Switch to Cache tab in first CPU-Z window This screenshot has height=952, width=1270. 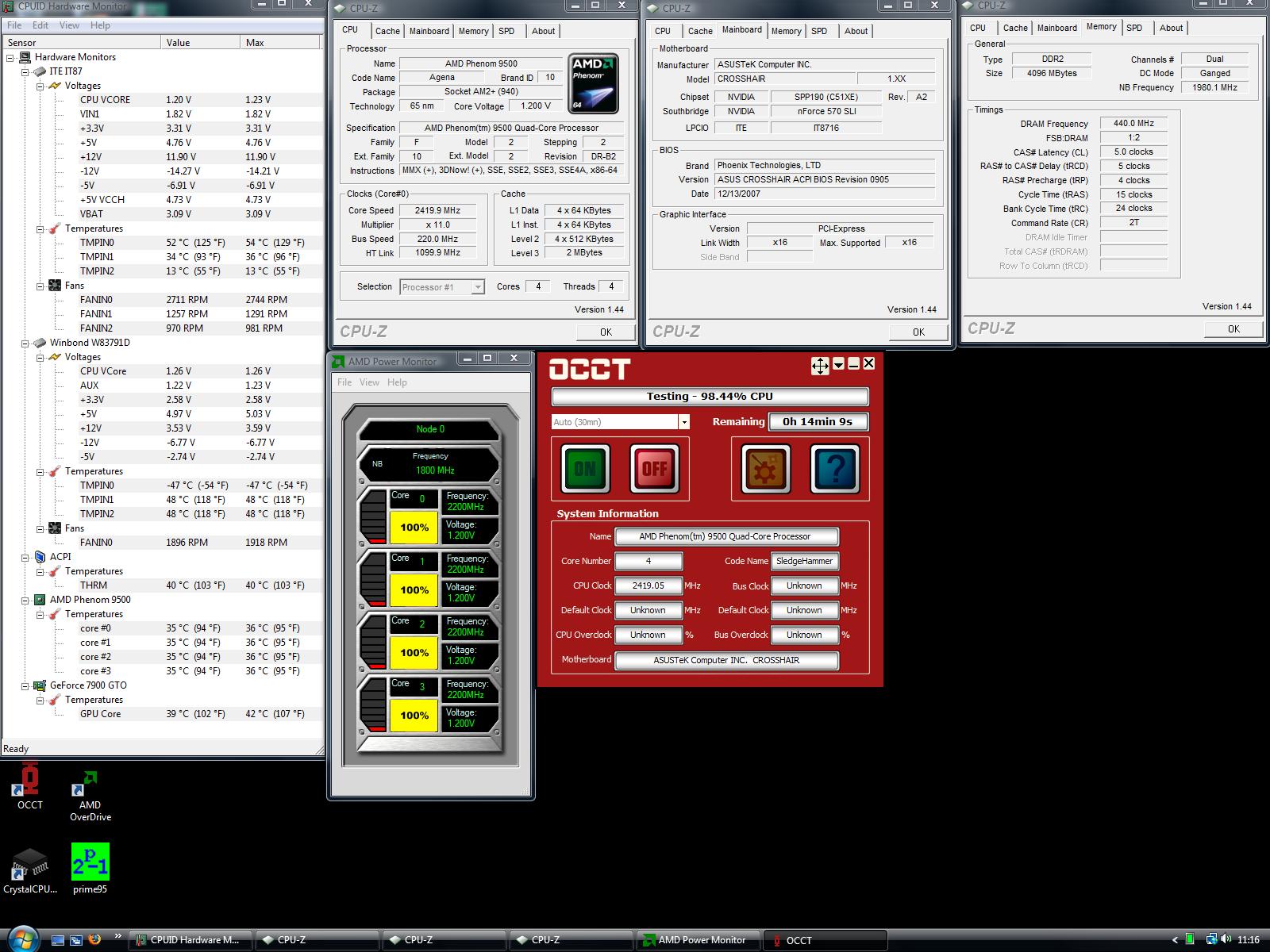pyautogui.click(x=387, y=31)
